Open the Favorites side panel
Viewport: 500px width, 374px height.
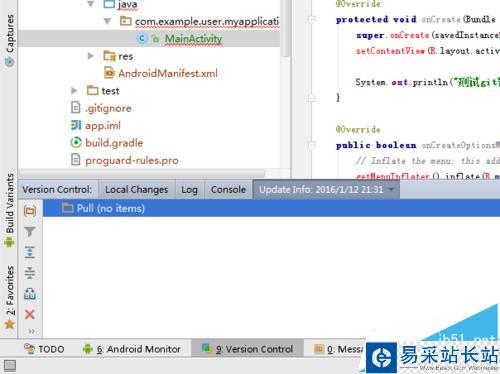click(10, 297)
